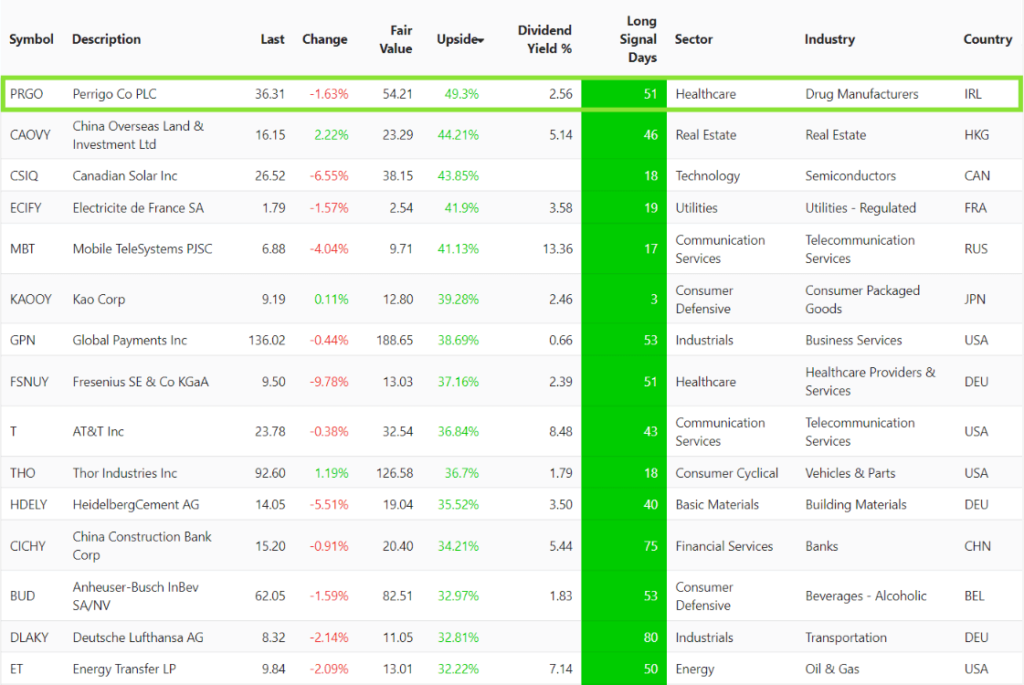Sort the table by Country column
The image size is (1024, 685).
click(987, 39)
